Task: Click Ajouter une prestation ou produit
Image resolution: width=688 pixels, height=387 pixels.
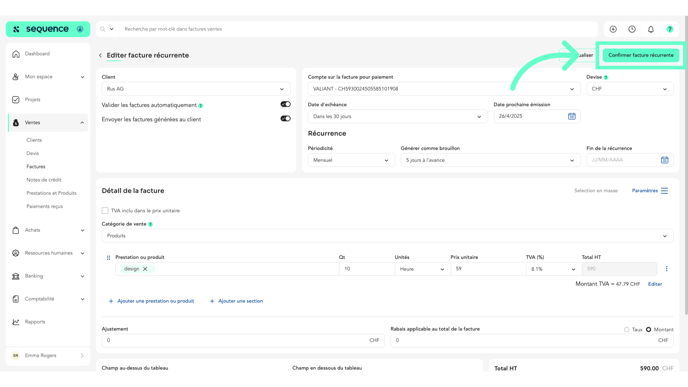Action: tap(151, 301)
